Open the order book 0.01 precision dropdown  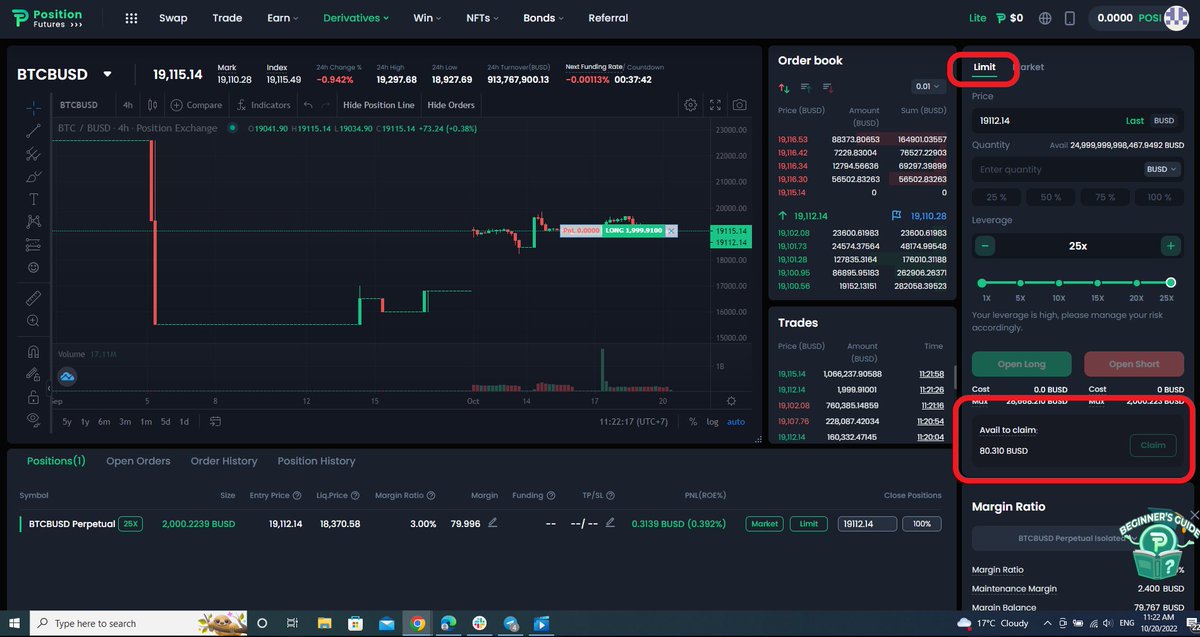pyautogui.click(x=927, y=87)
